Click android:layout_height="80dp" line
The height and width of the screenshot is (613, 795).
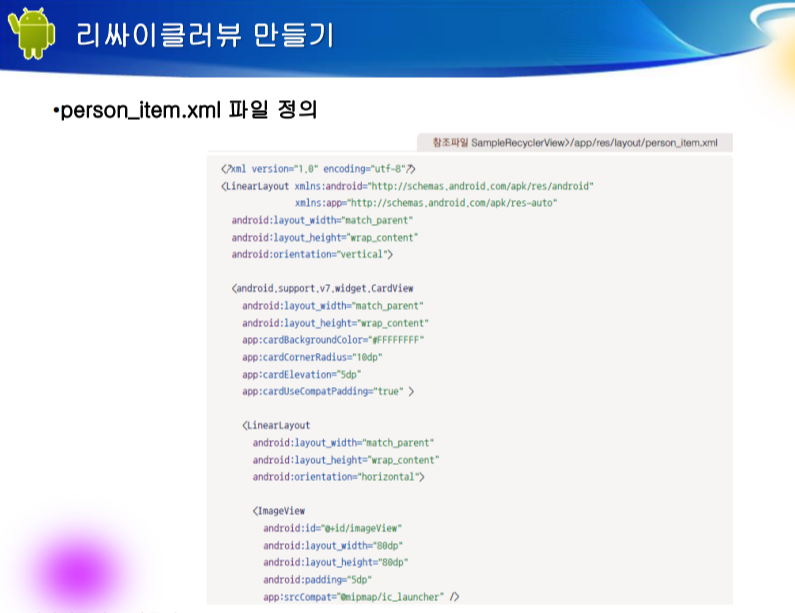pyautogui.click(x=336, y=562)
